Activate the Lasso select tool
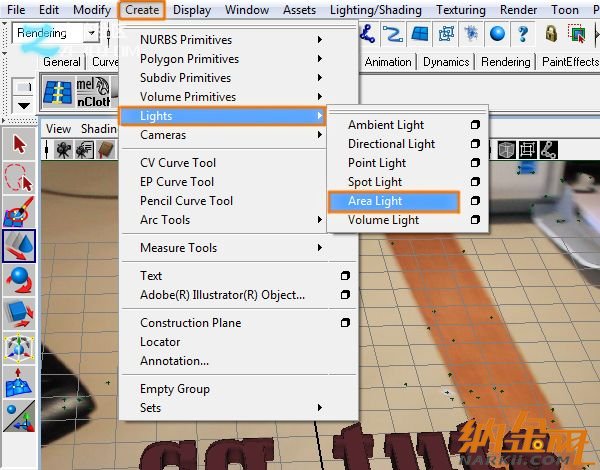Screen dimensions: 600x470 tap(19, 179)
